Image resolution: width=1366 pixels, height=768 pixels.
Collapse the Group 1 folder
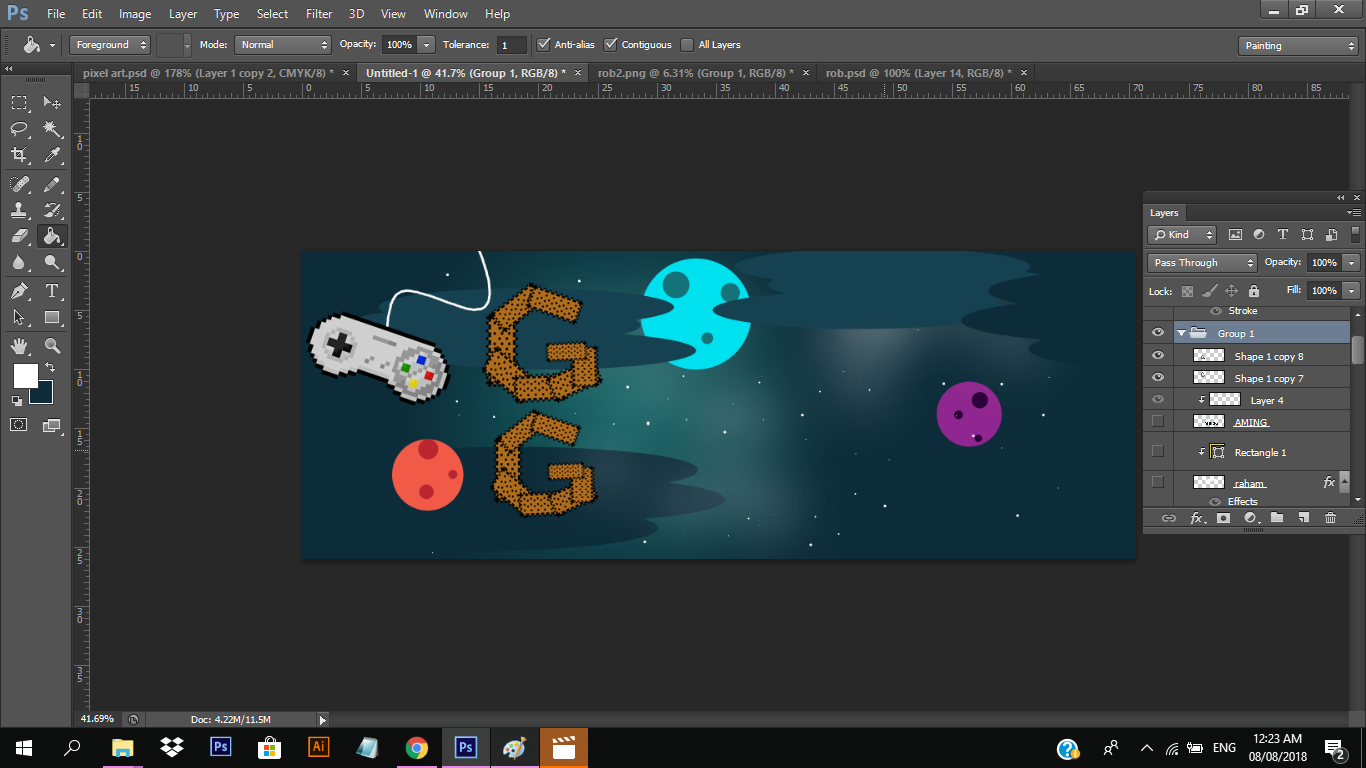1181,334
